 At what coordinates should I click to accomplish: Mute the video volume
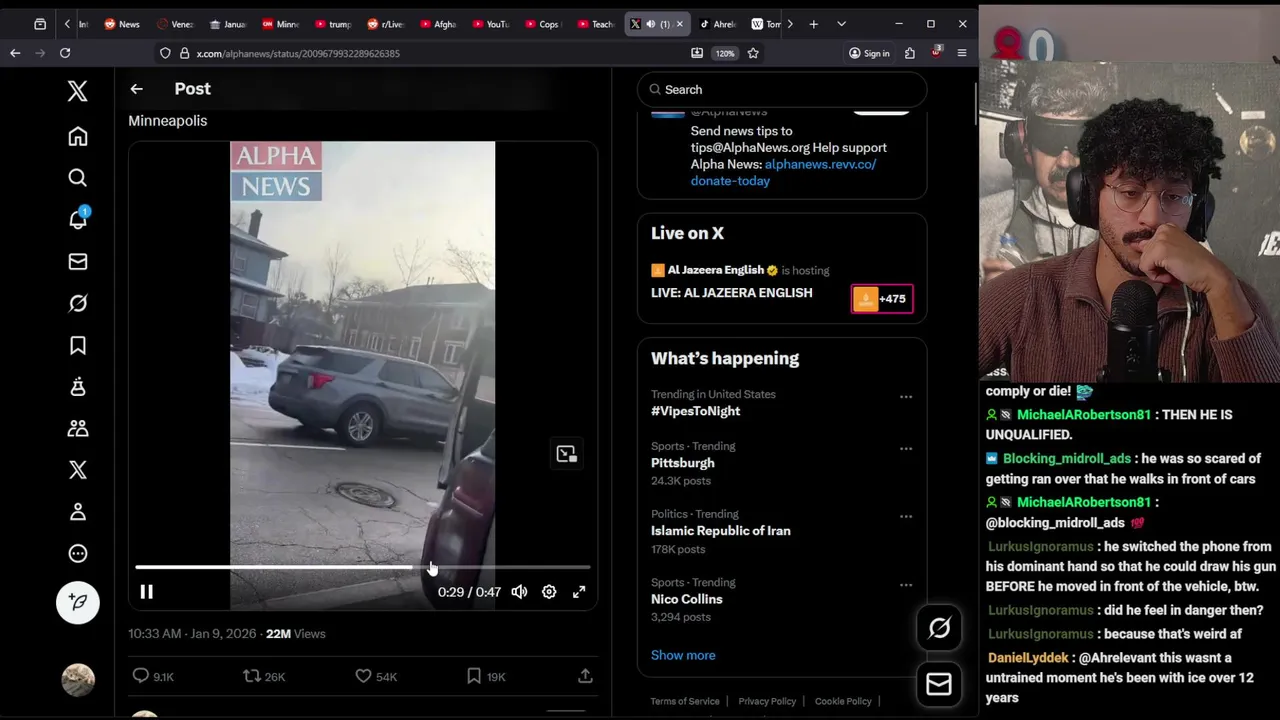[x=519, y=592]
